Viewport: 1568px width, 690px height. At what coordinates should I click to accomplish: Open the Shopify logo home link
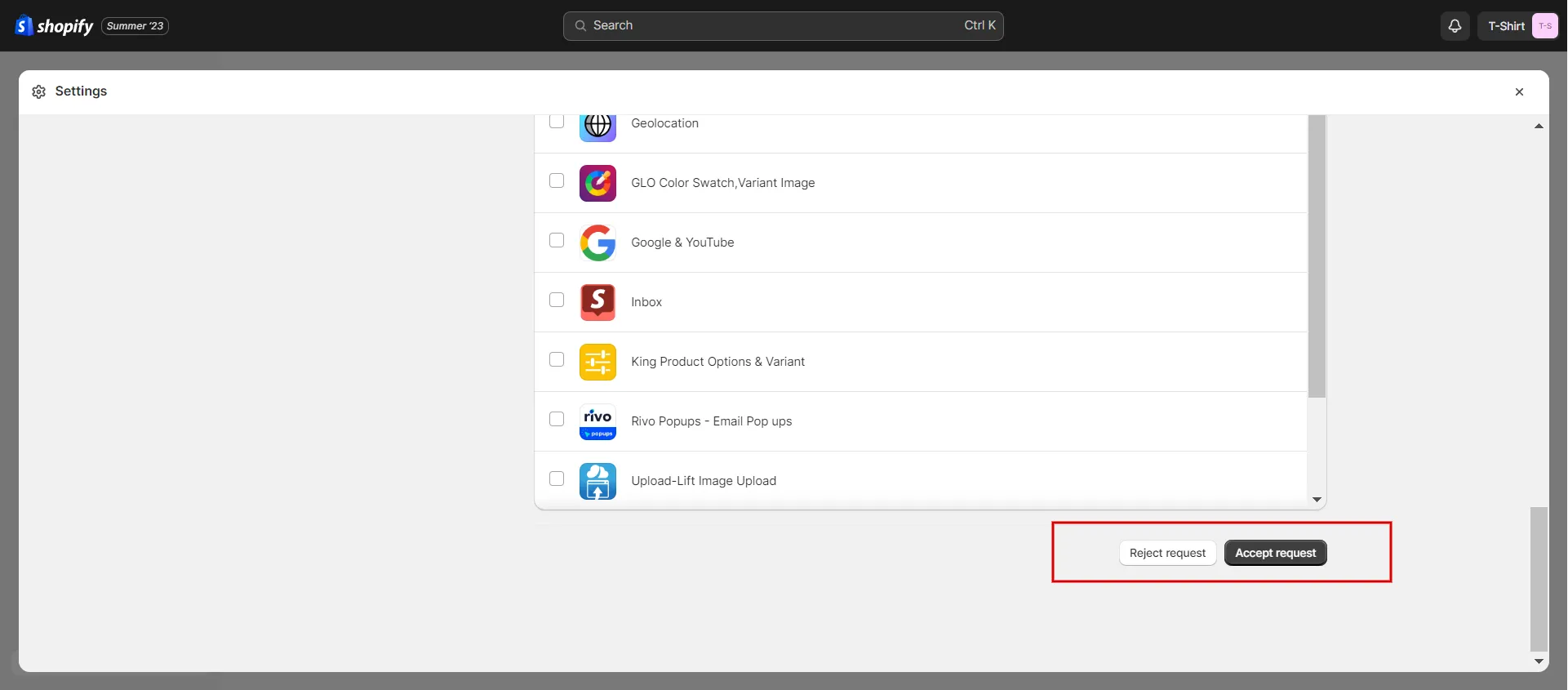click(54, 26)
